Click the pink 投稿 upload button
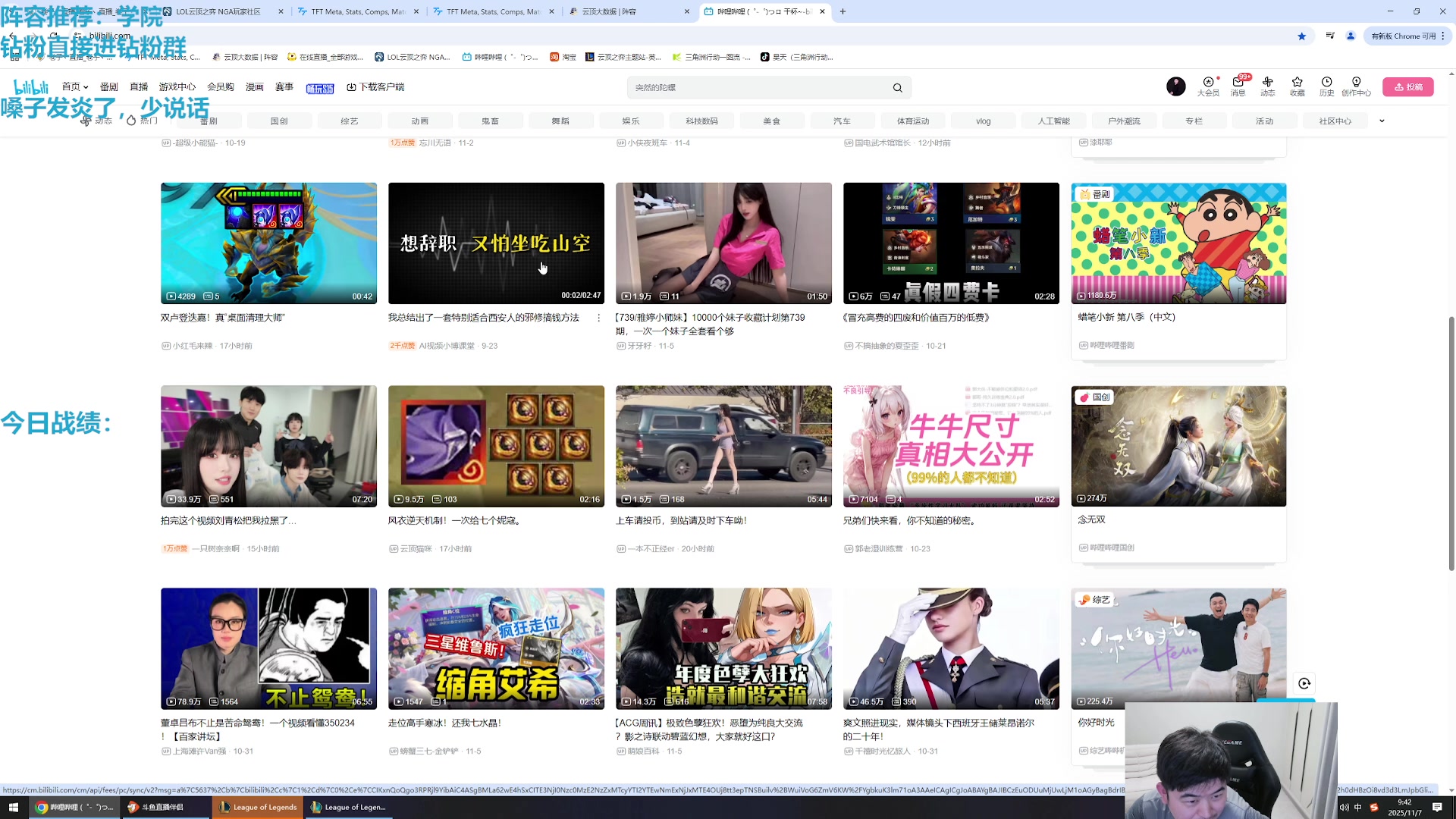 click(1407, 87)
